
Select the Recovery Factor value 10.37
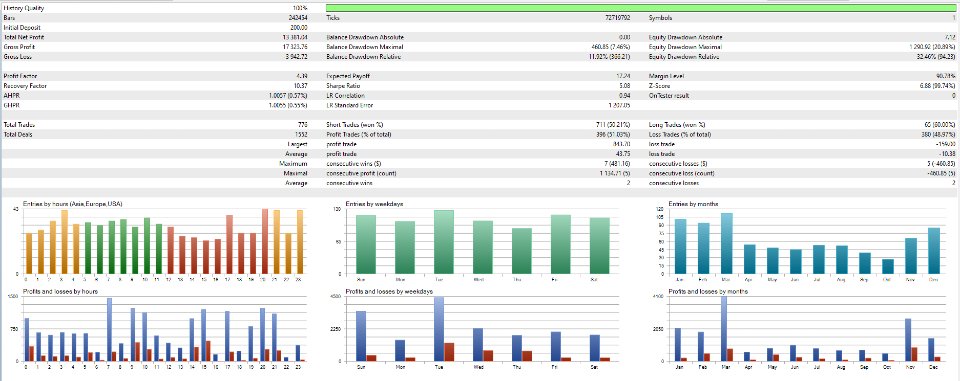(301, 85)
